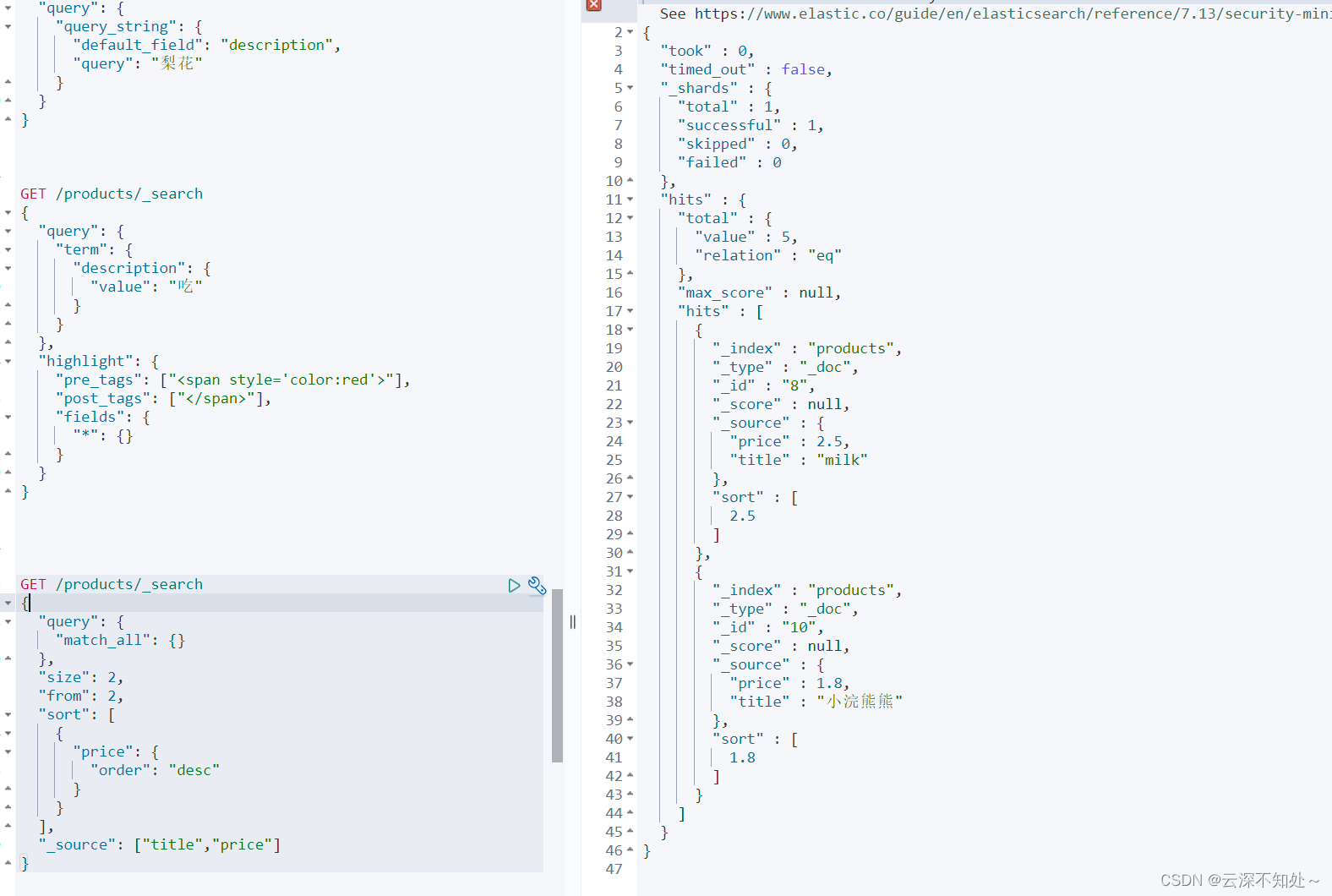Screen dimensions: 1332x896
Task: Collapse the "sort" array at line 27
Action: (x=630, y=497)
